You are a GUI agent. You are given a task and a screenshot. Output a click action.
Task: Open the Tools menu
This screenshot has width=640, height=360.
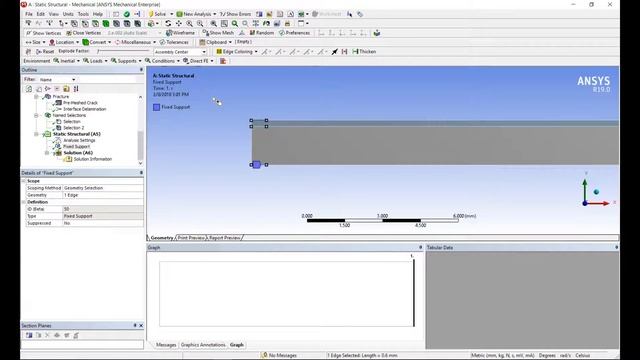point(83,14)
